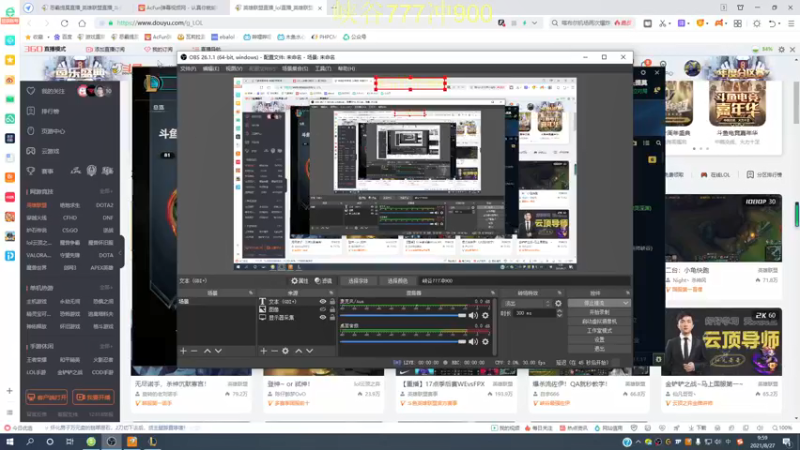This screenshot has width=800, height=450.
Task: Move the selected source up
Action: click(x=298, y=351)
